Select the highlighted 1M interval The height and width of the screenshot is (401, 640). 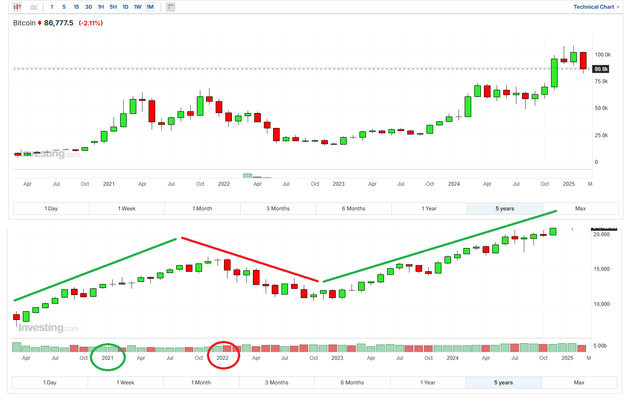(x=150, y=7)
